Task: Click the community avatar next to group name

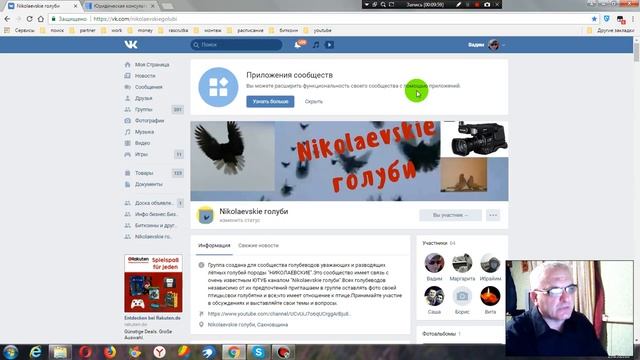Action: [205, 215]
